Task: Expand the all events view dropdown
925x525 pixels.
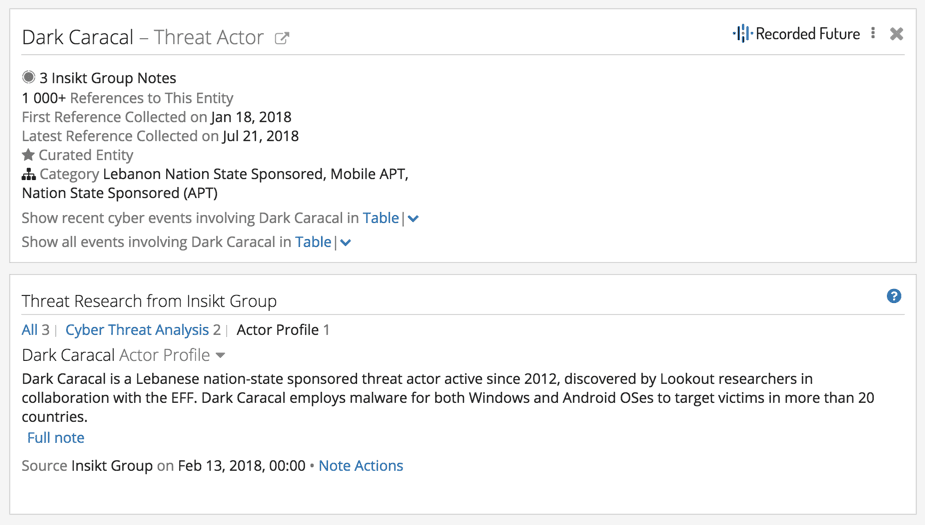Action: tap(346, 243)
